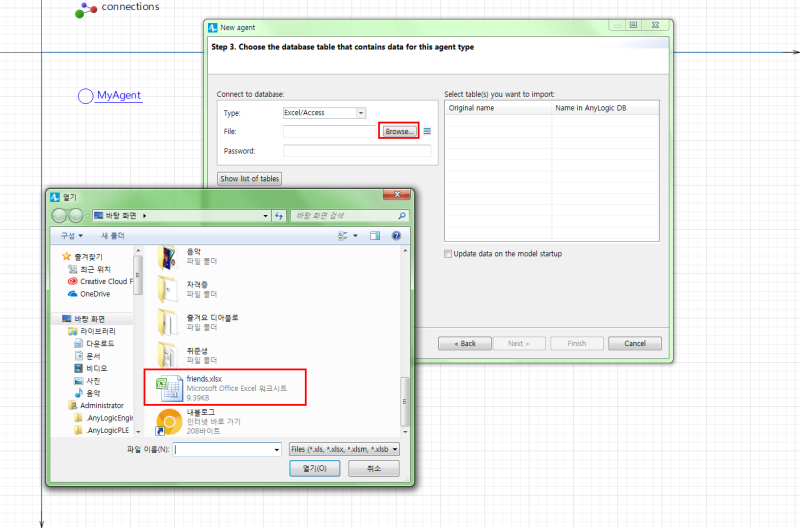Click the Cancel button in New agent wizard

[x=635, y=343]
